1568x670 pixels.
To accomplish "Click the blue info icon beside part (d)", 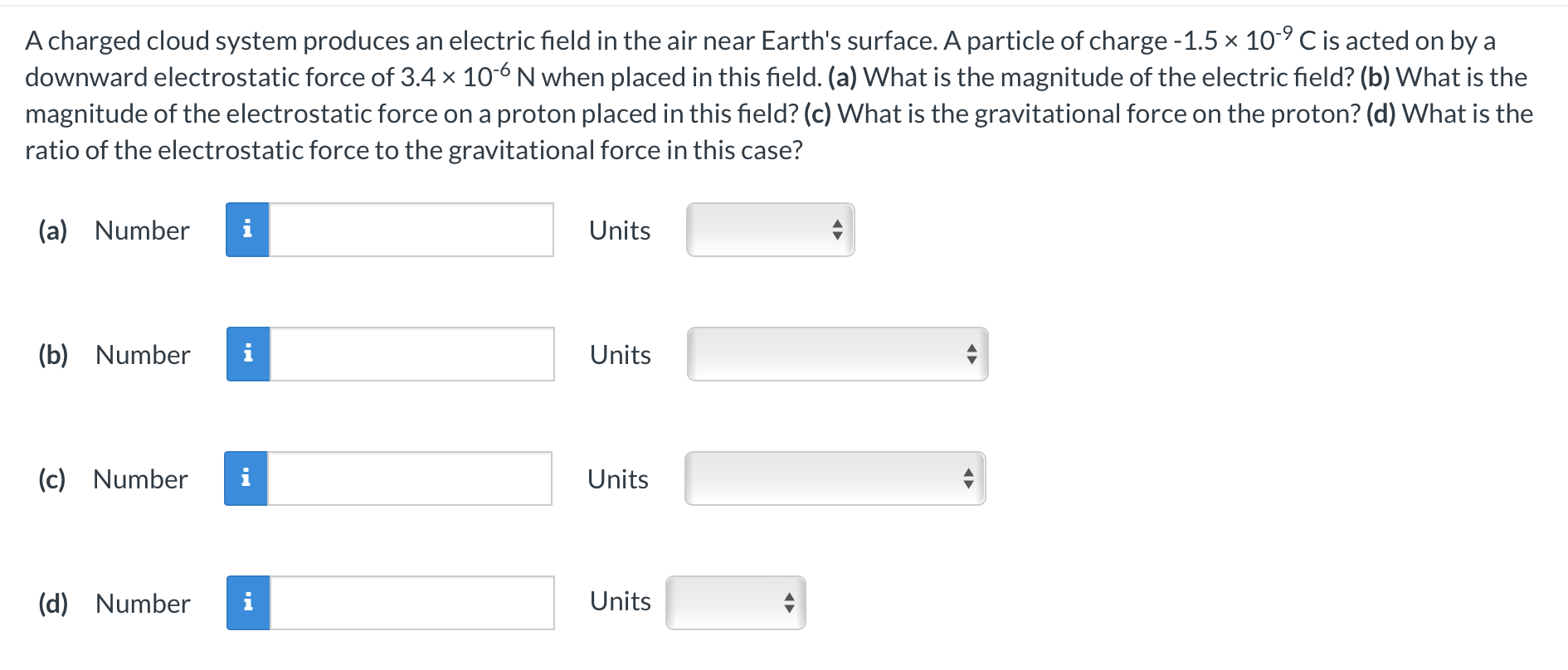I will (x=247, y=603).
